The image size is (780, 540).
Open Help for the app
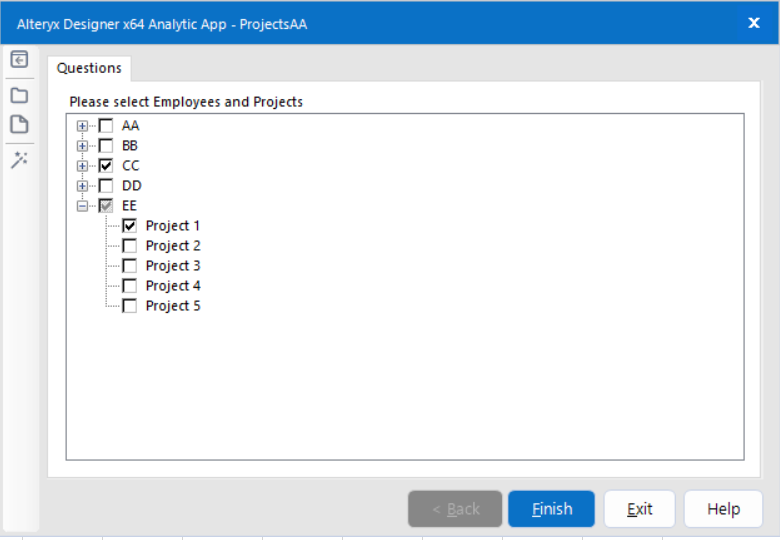723,509
